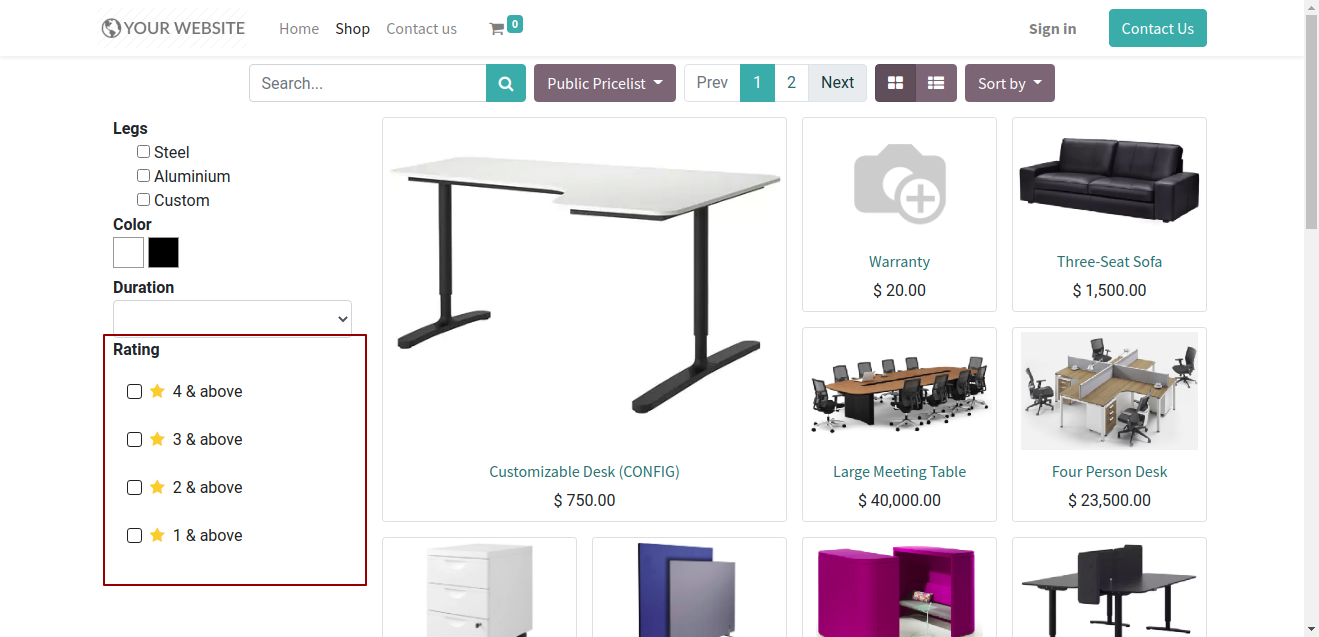Expand the Public Pricelist dropdown
This screenshot has width=1319, height=637.
tap(605, 83)
